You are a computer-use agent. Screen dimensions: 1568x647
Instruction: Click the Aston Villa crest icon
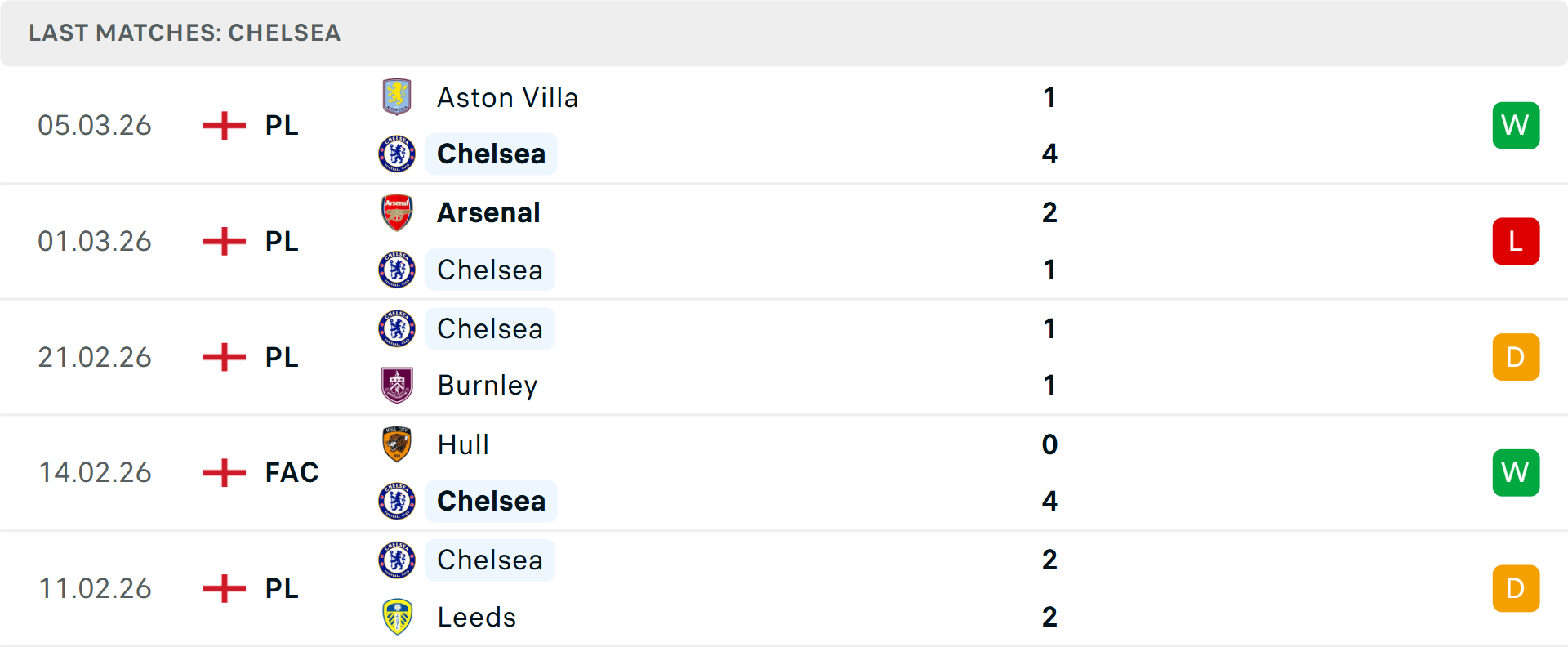[x=397, y=97]
